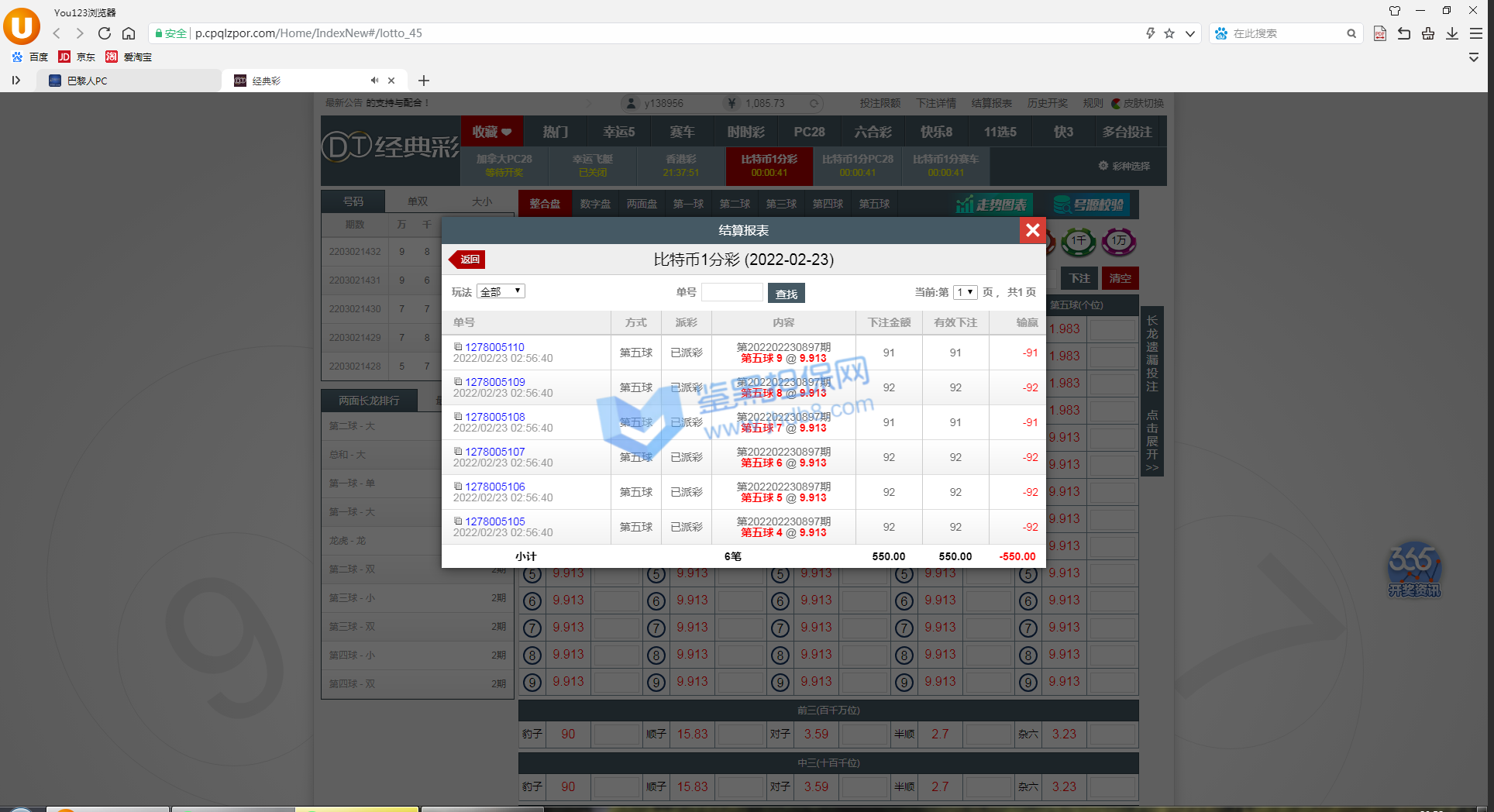This screenshot has height=812, width=1494.
Task: Close the 结算报表 dialog with red X
Action: coord(1032,230)
